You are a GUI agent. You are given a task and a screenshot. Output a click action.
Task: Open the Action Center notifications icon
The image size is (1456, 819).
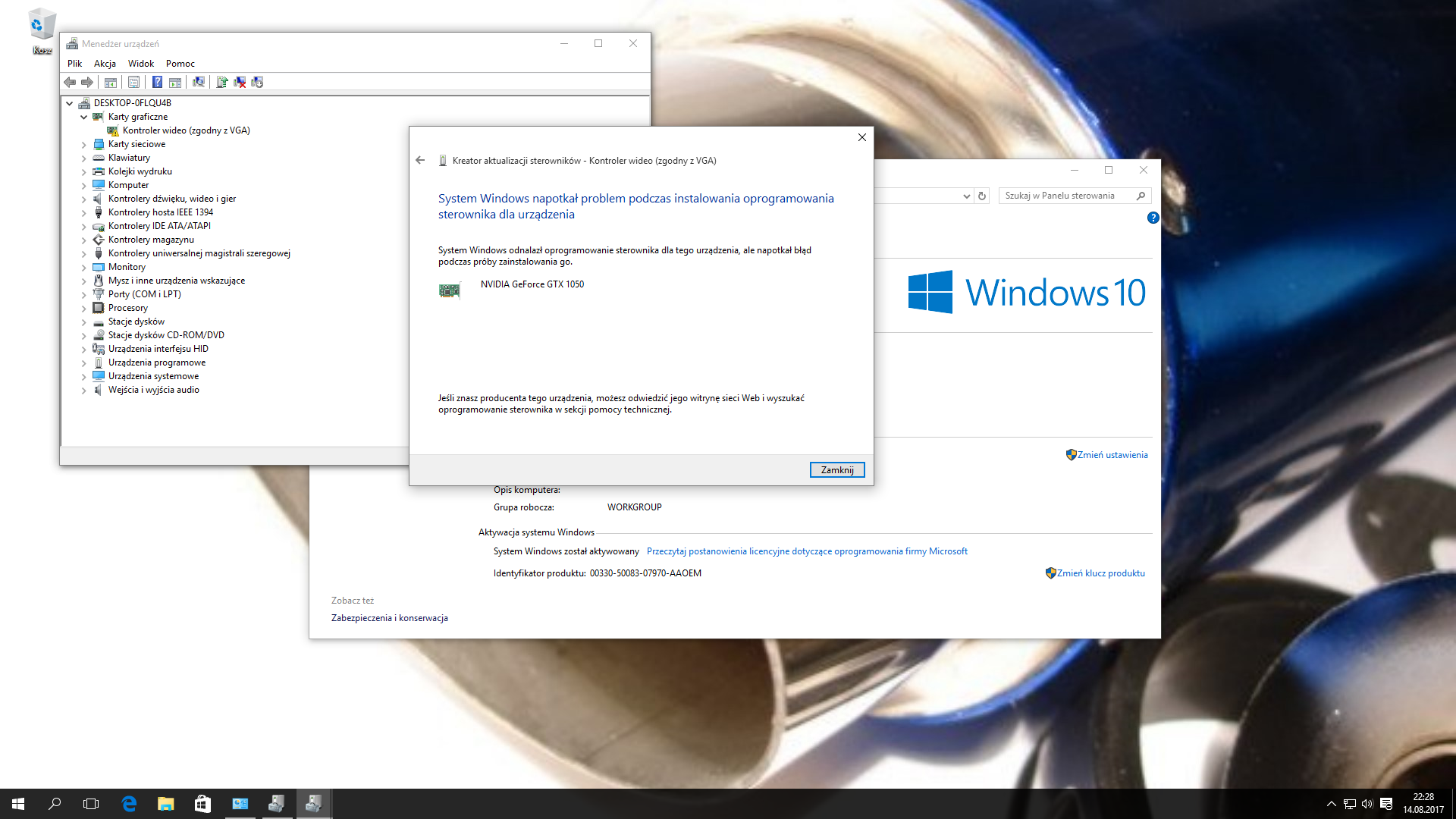pos(1386,804)
